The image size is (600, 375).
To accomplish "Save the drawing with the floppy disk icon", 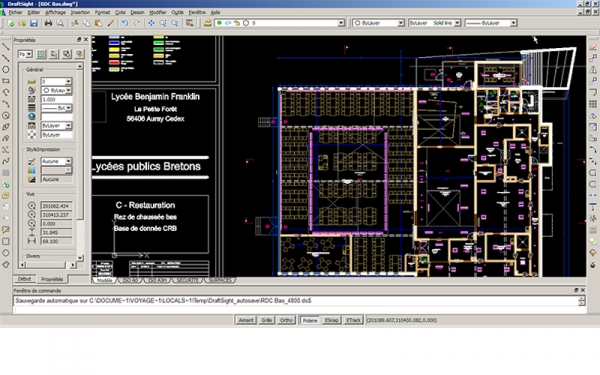I will [34, 23].
